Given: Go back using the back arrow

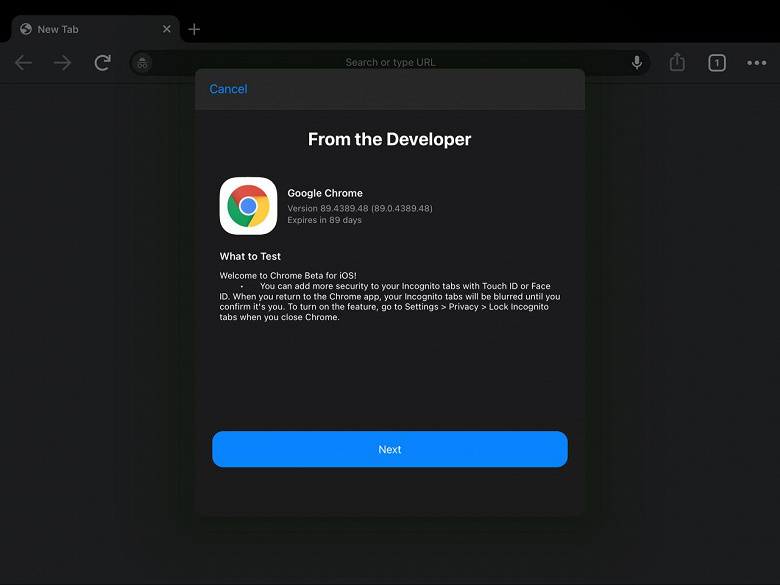Looking at the screenshot, I should pyautogui.click(x=23, y=63).
